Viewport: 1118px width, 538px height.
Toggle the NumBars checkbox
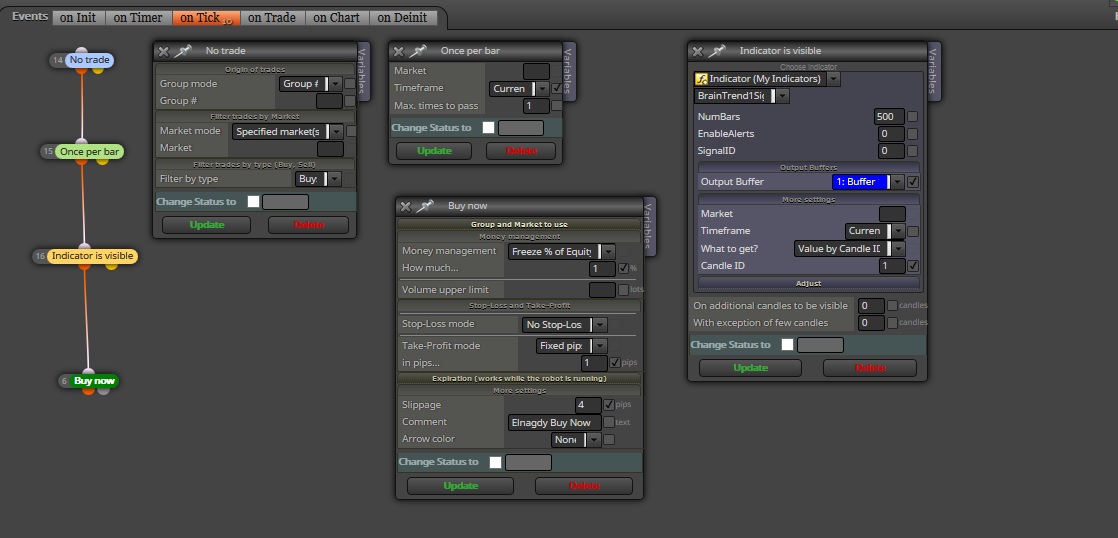[913, 117]
